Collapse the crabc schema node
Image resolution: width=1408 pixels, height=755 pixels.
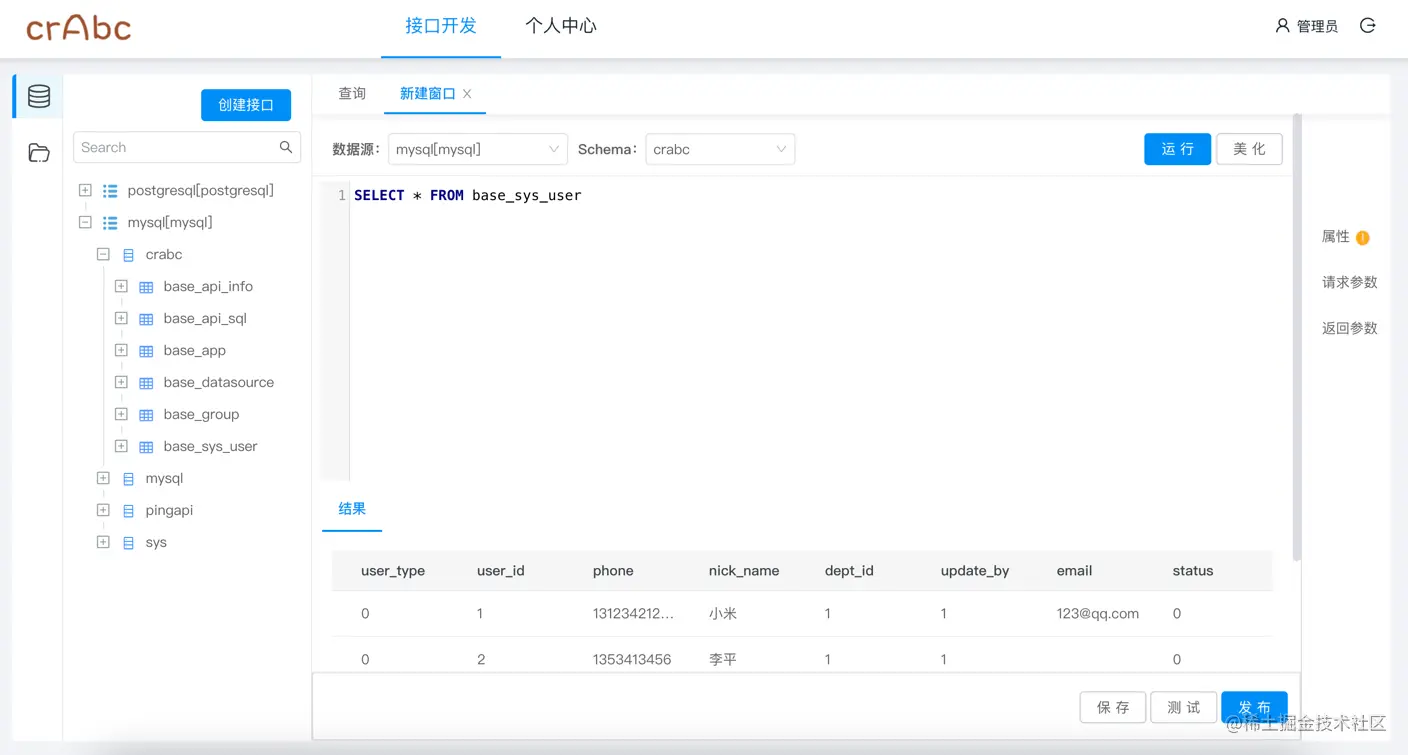click(103, 254)
